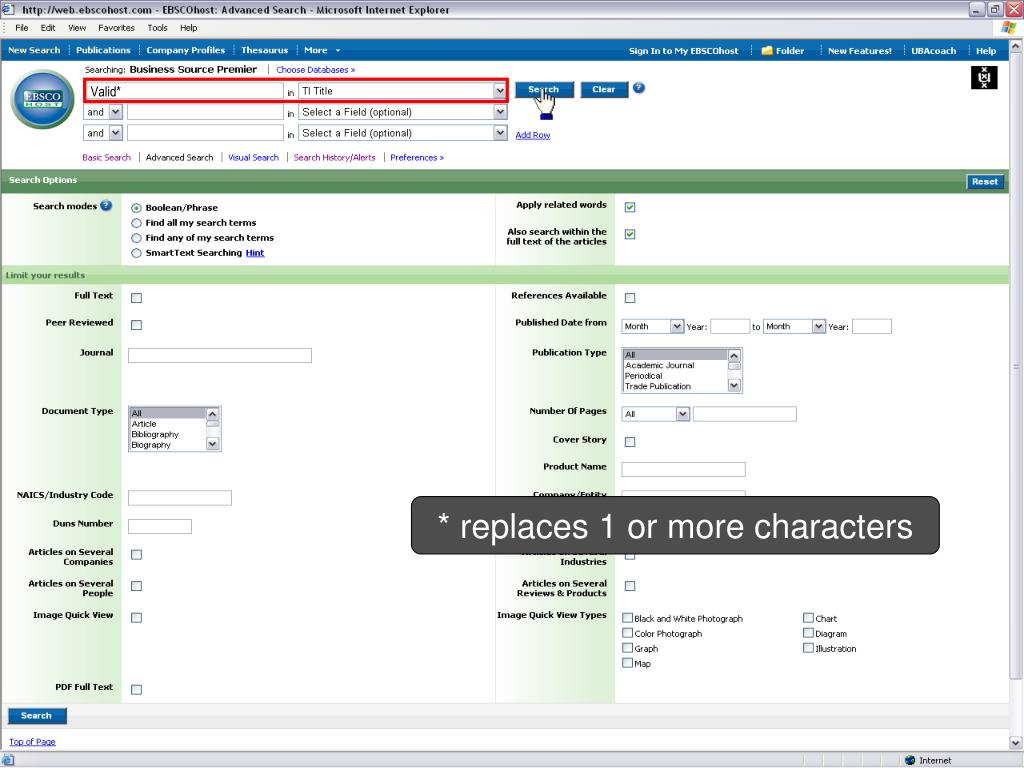Screen dimensions: 1024x768
Task: Click the EBSCOhost logo
Action: tap(43, 99)
